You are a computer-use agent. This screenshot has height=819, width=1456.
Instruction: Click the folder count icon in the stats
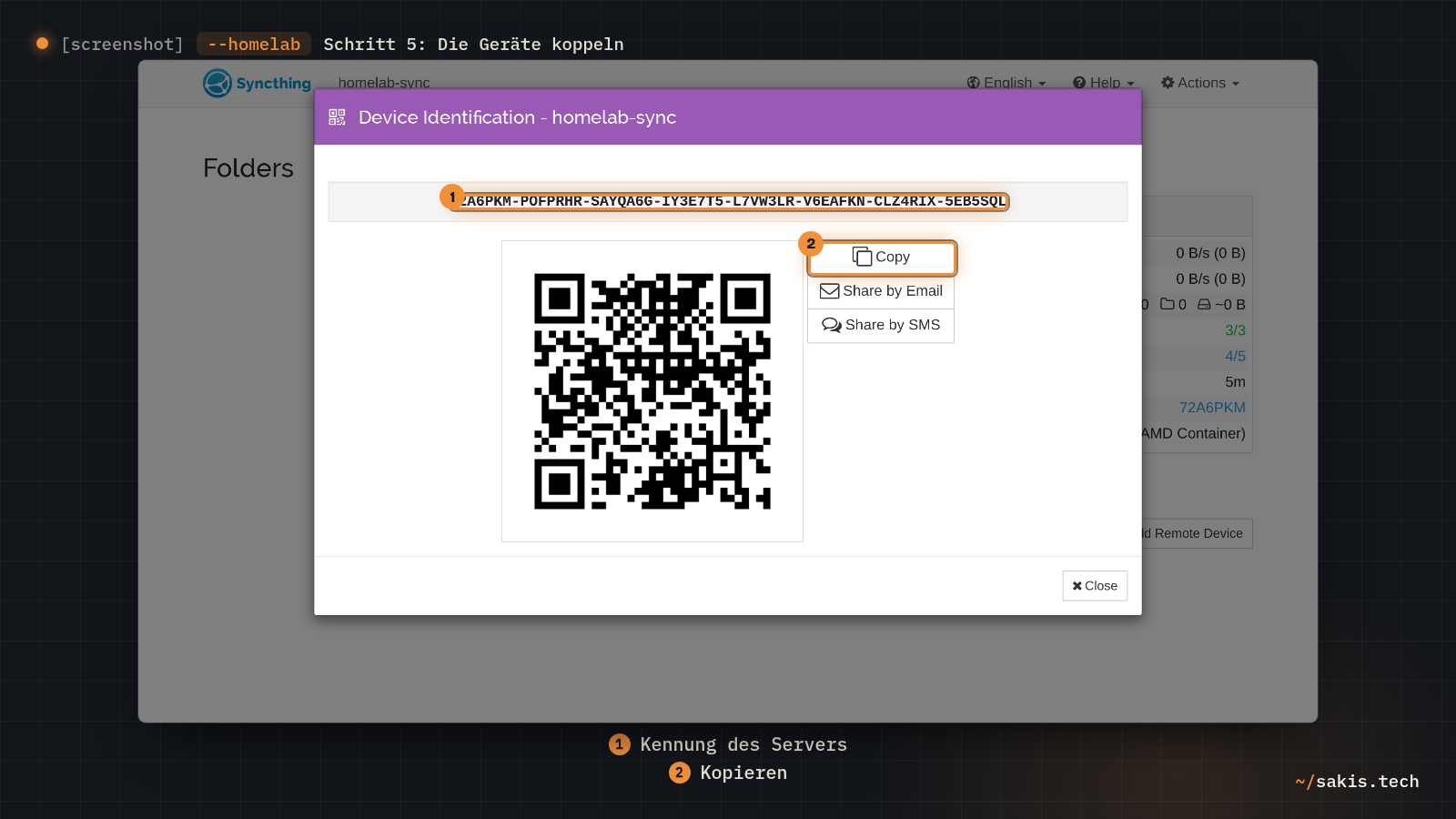1168,304
